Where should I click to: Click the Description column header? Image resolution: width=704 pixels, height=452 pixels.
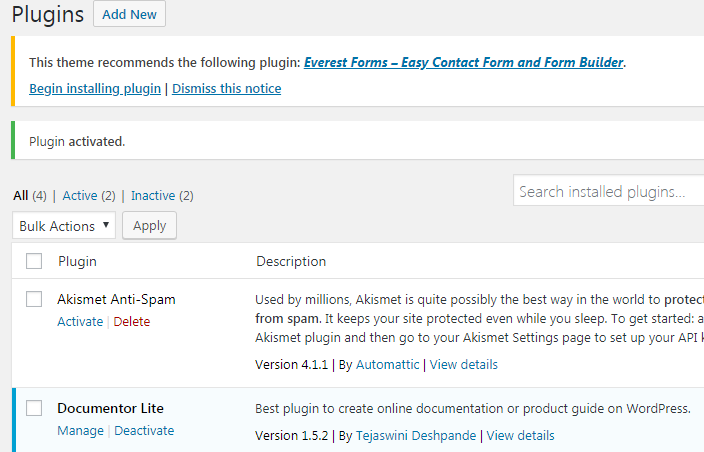[291, 261]
